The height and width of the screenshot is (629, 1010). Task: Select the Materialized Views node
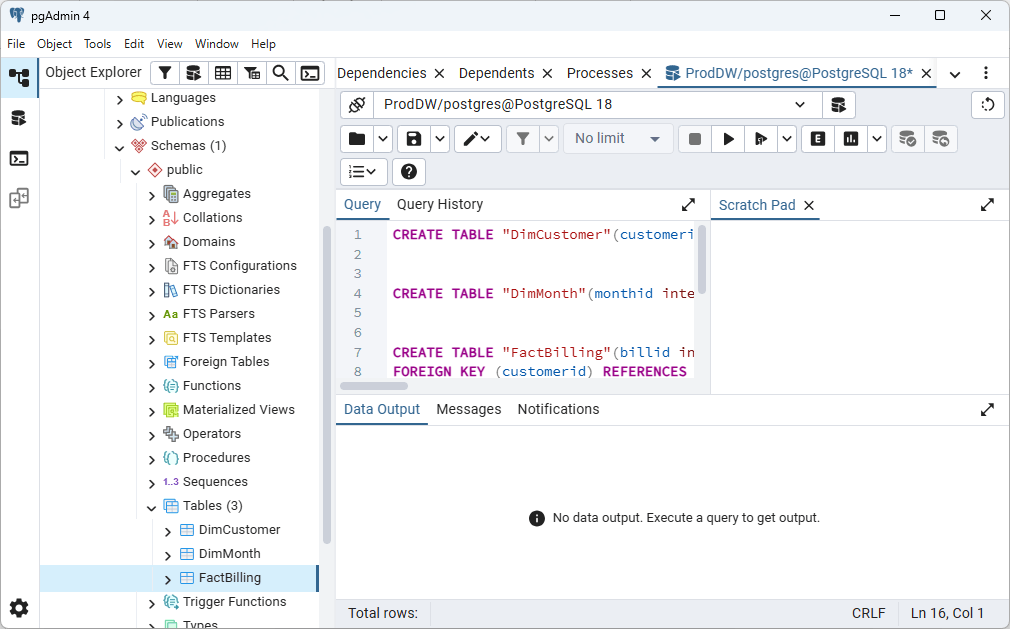coord(238,409)
